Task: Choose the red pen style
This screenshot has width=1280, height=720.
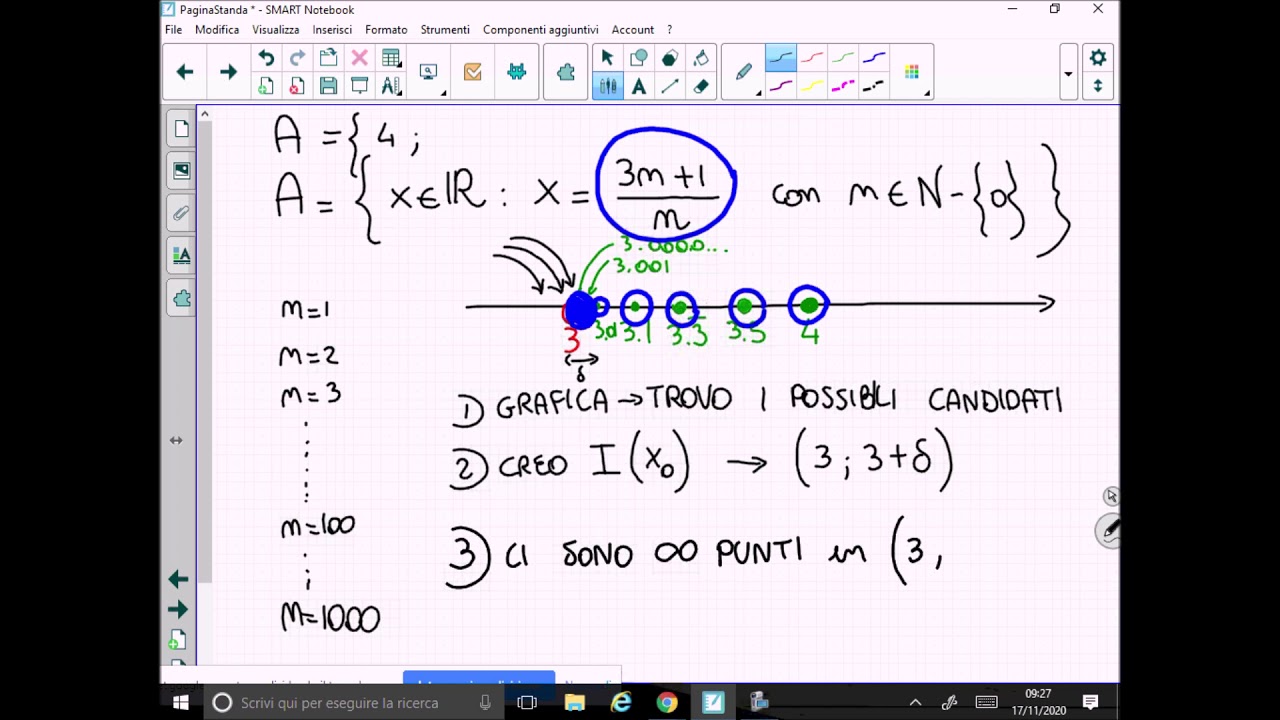Action: (812, 58)
